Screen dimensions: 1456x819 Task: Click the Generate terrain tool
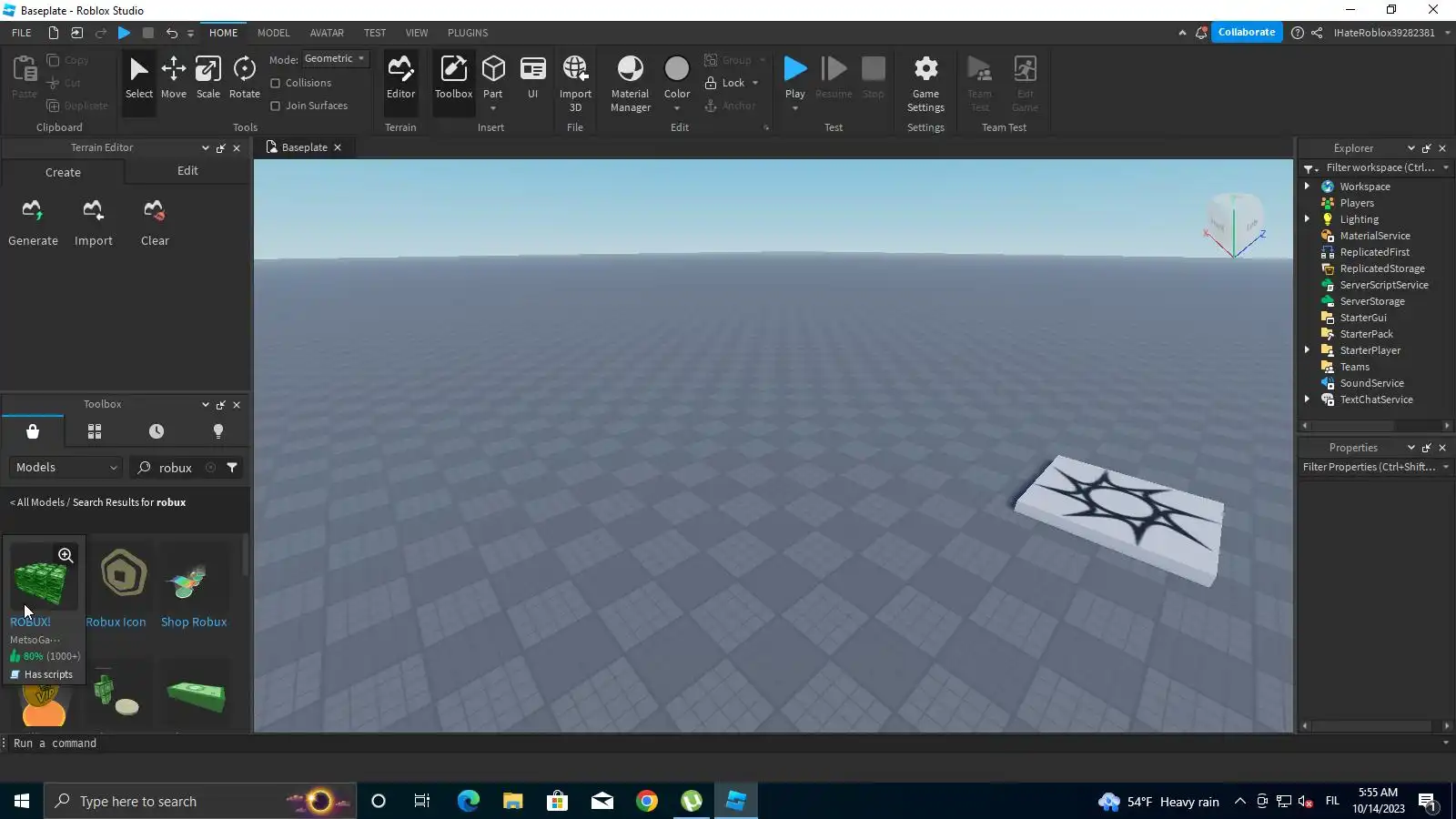click(33, 223)
